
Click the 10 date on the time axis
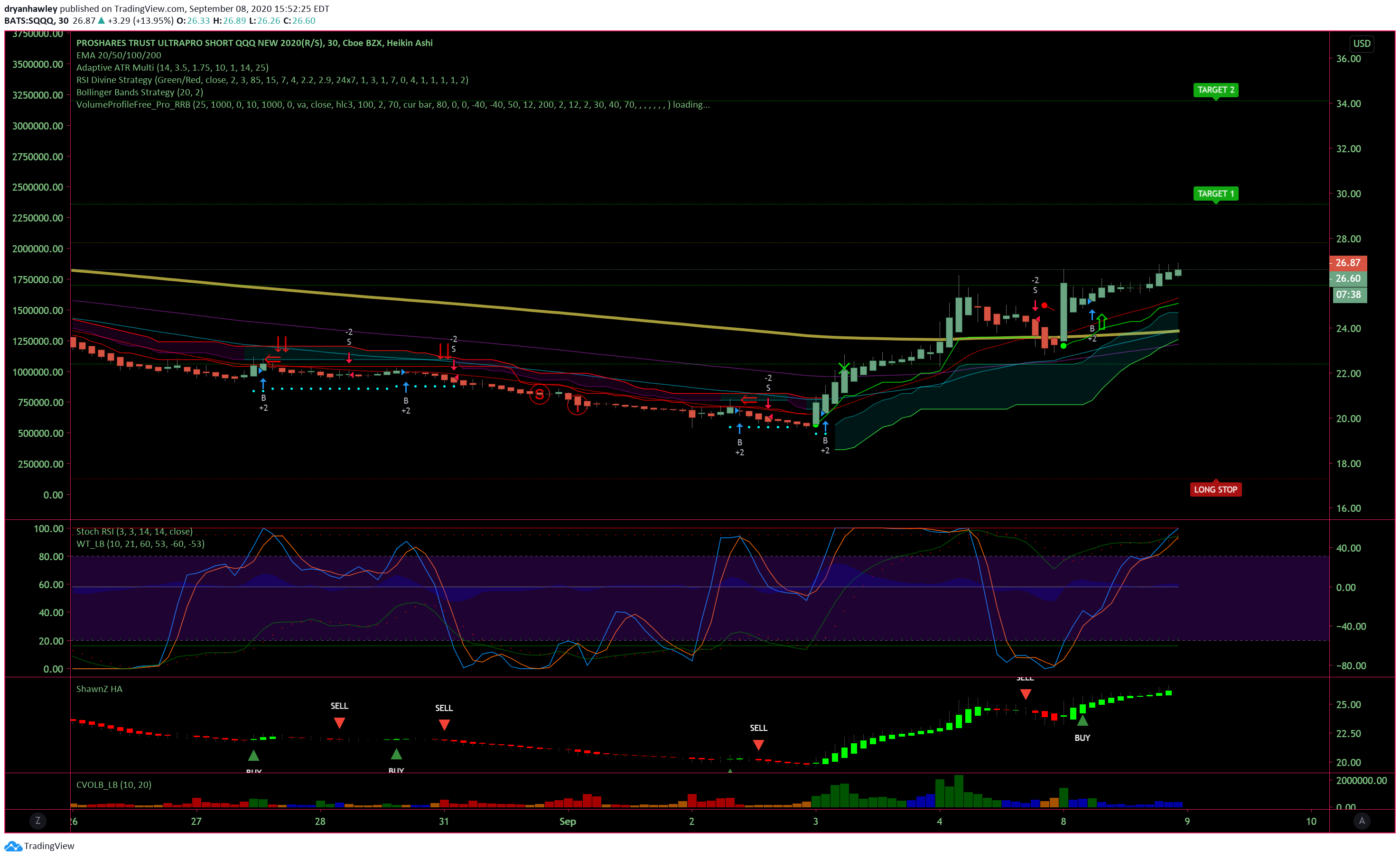tap(1311, 821)
